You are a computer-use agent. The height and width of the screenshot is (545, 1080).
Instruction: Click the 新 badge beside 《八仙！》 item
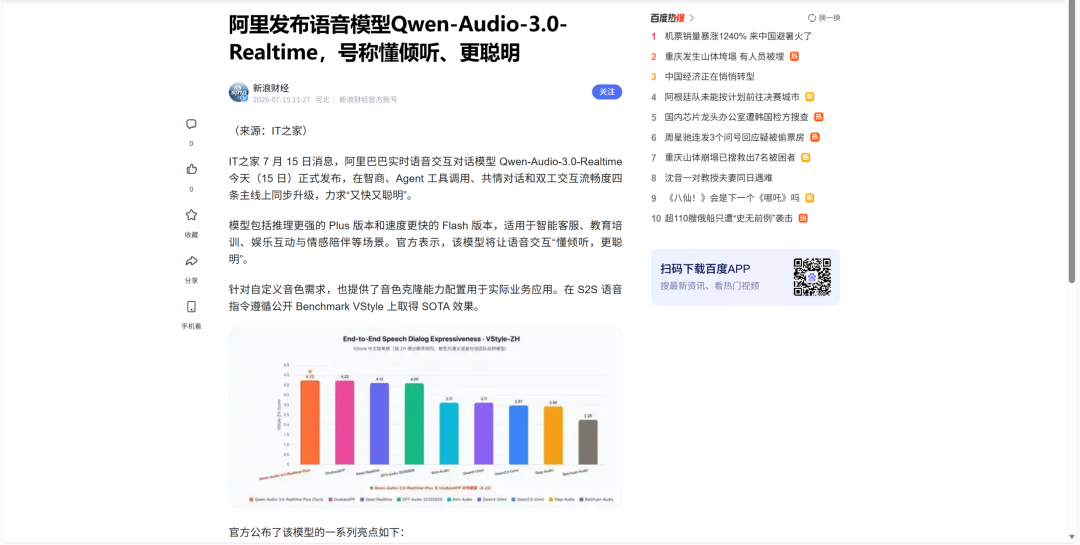pyautogui.click(x=810, y=198)
